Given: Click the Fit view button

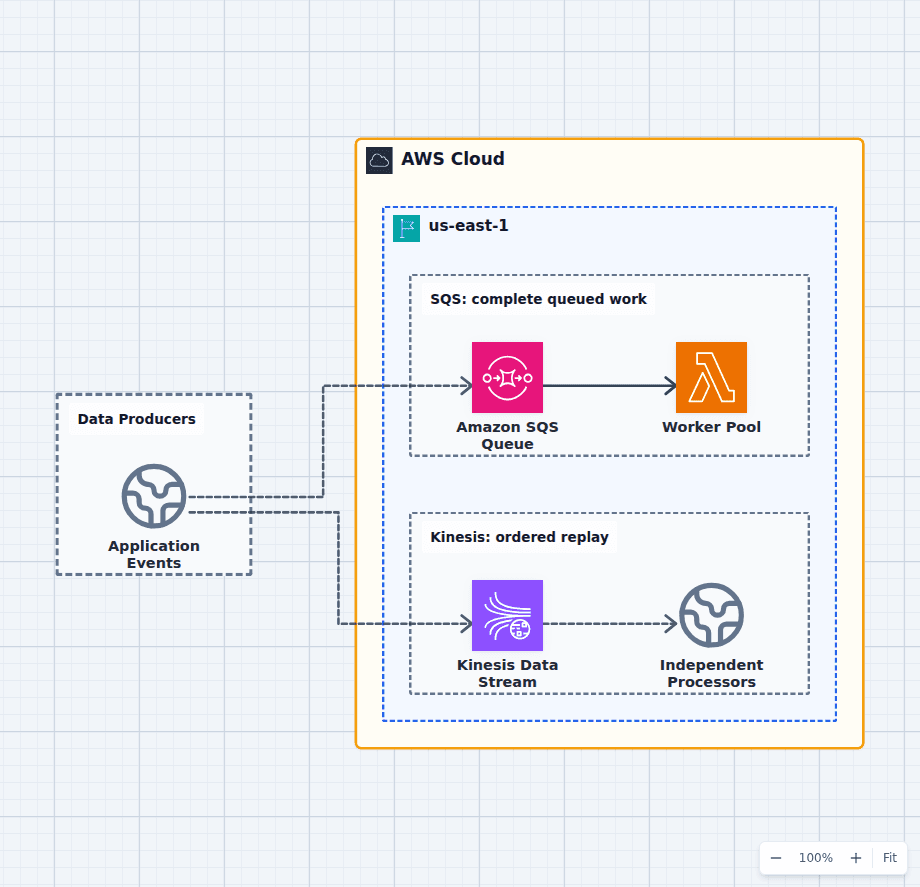Looking at the screenshot, I should 889,858.
